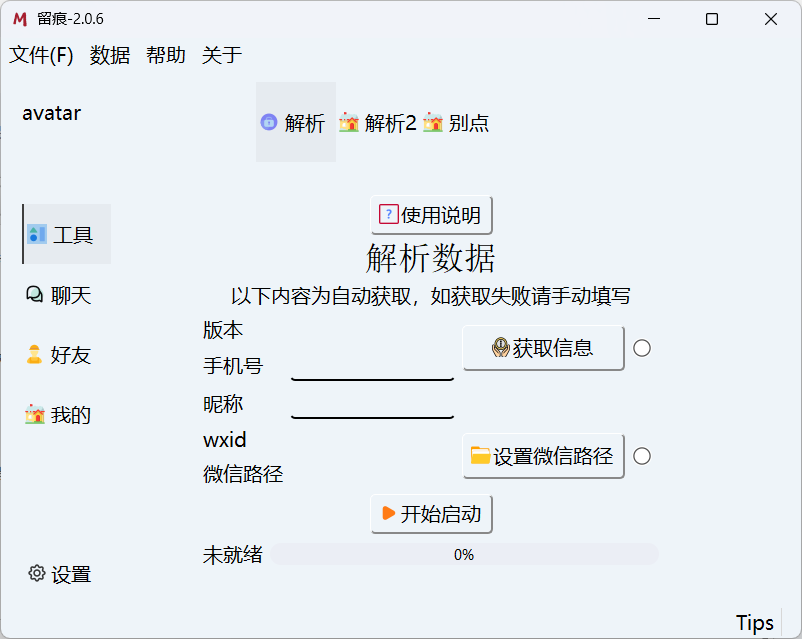Click the orange play icon on 开始启动

(390, 514)
